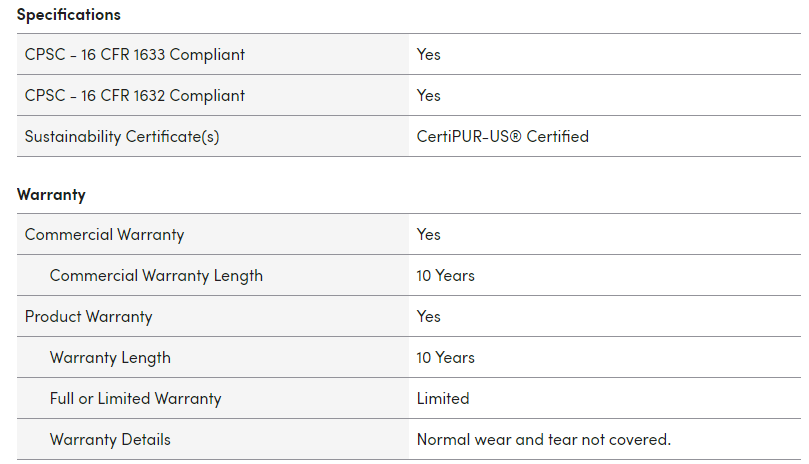Viewport: 809px width, 464px height.
Task: Click the Commercial Warranty row label
Action: (x=105, y=235)
